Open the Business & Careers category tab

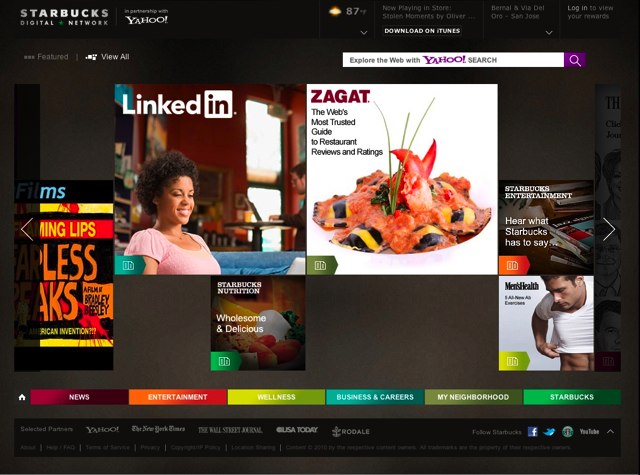coord(375,397)
